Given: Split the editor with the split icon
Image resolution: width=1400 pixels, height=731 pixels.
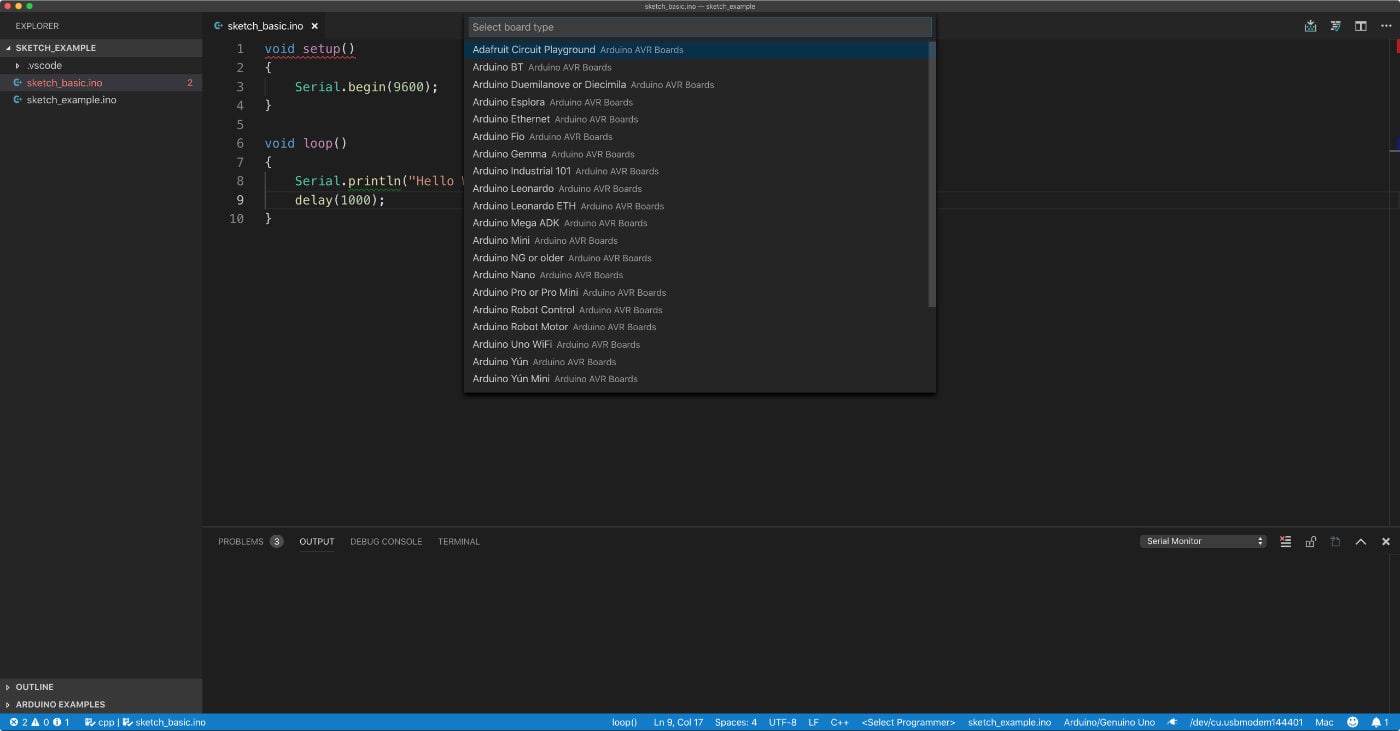Looking at the screenshot, I should click(x=1360, y=26).
